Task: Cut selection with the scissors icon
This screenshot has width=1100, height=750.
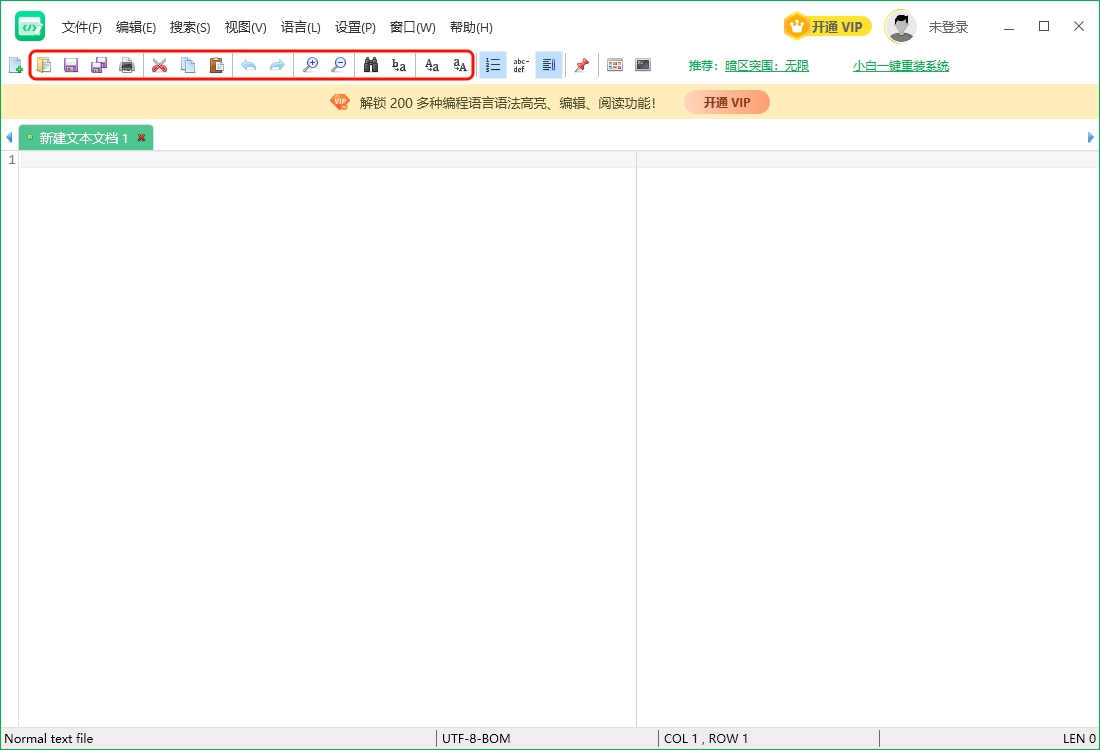Action: pyautogui.click(x=159, y=66)
